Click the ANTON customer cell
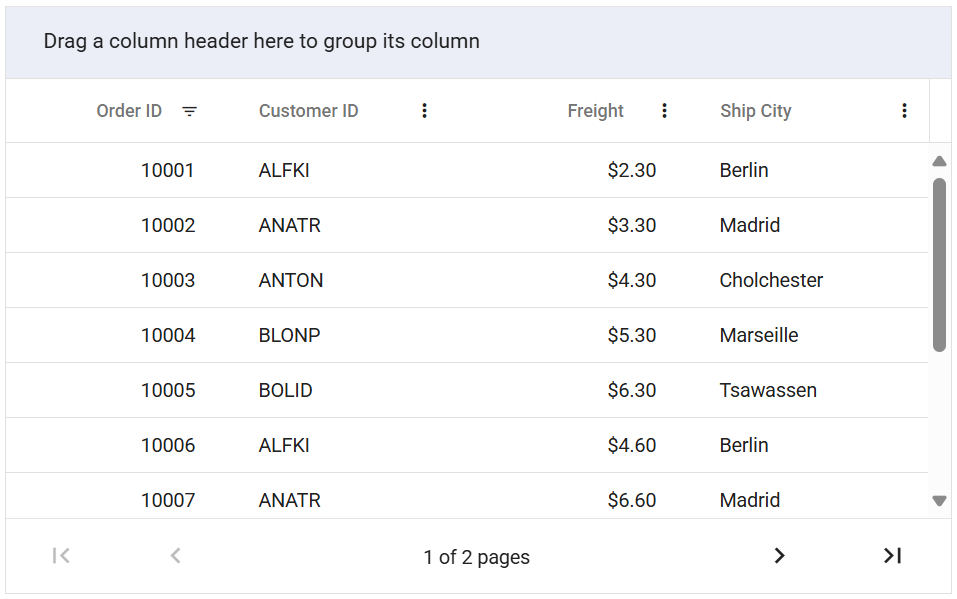The width and height of the screenshot is (957, 599). pyautogui.click(x=291, y=280)
